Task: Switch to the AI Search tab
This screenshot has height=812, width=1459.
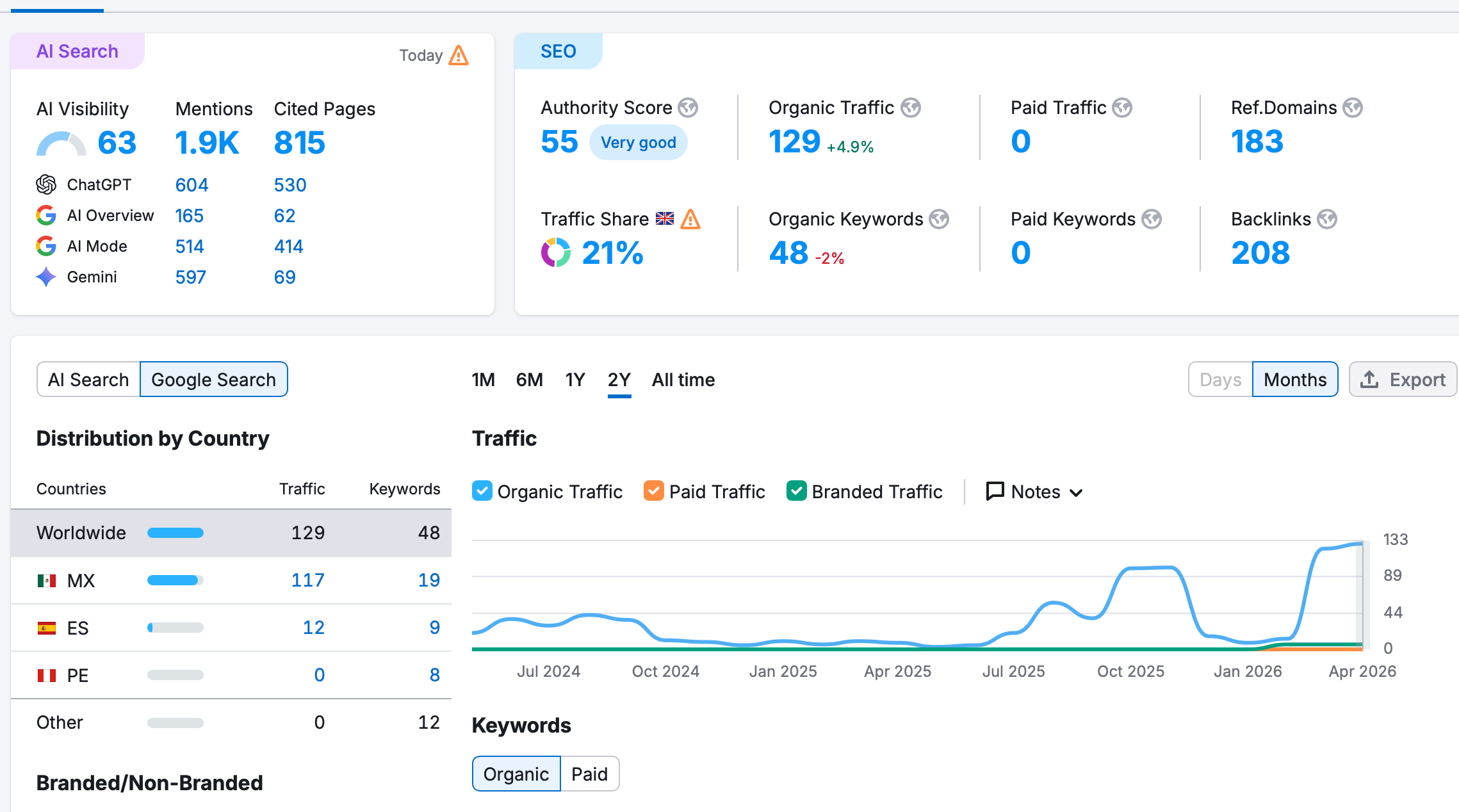Action: pyautogui.click(x=88, y=380)
